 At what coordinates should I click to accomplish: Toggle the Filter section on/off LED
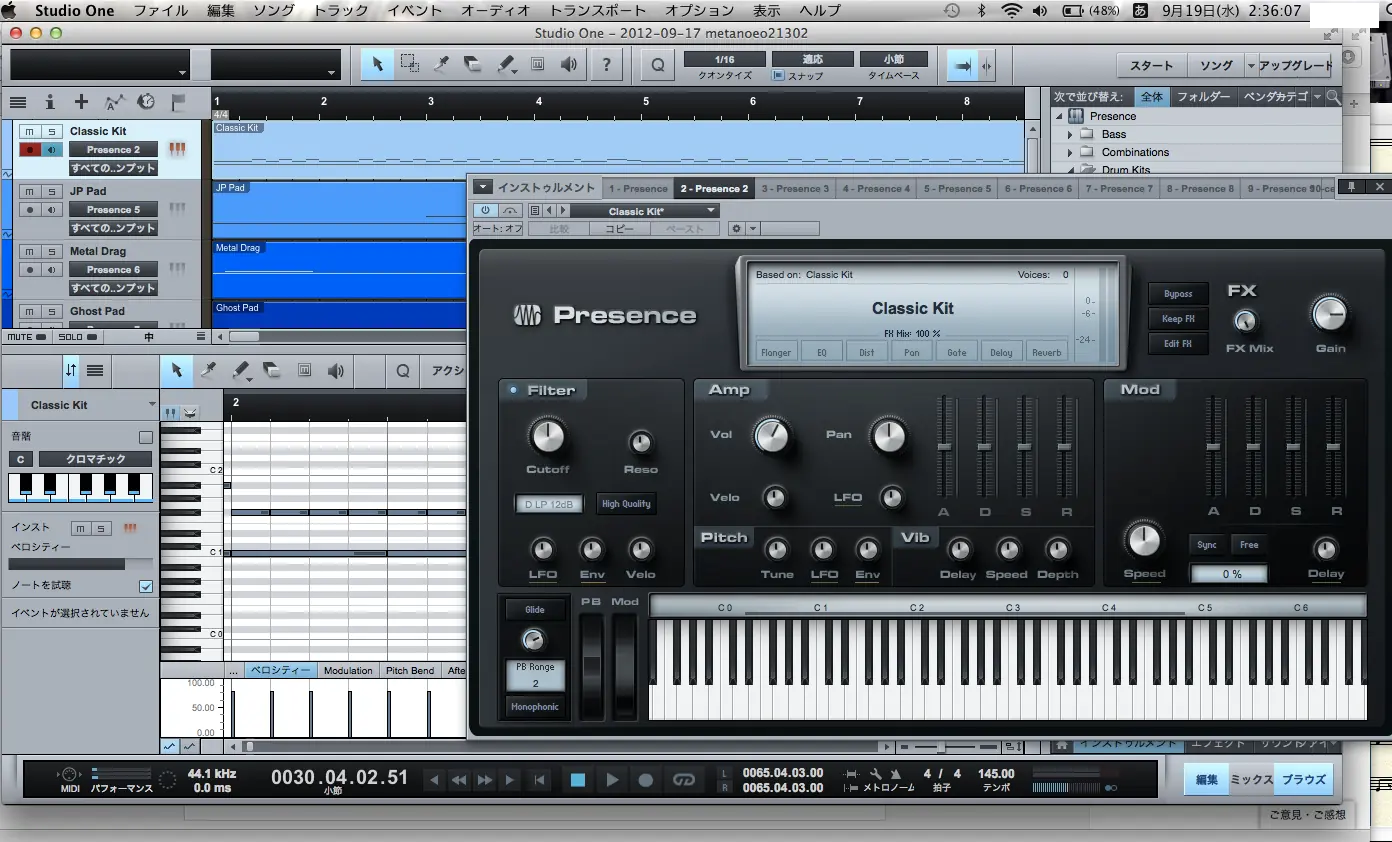tap(514, 390)
